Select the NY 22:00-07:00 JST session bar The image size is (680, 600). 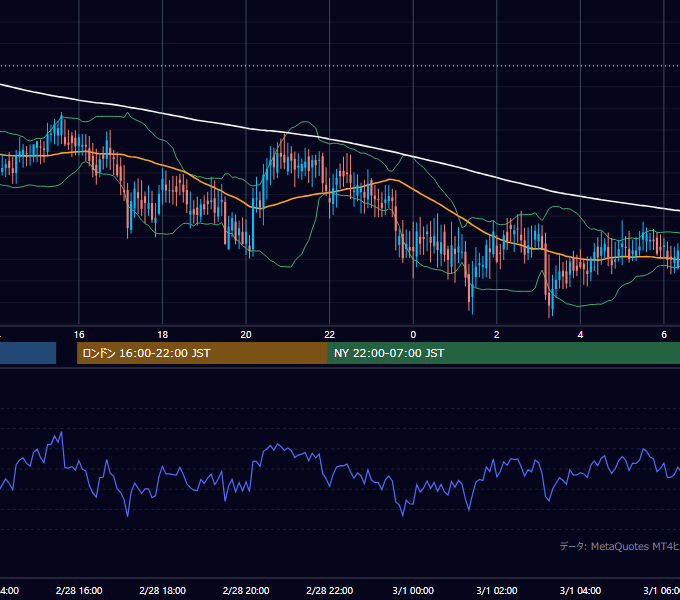[503, 353]
